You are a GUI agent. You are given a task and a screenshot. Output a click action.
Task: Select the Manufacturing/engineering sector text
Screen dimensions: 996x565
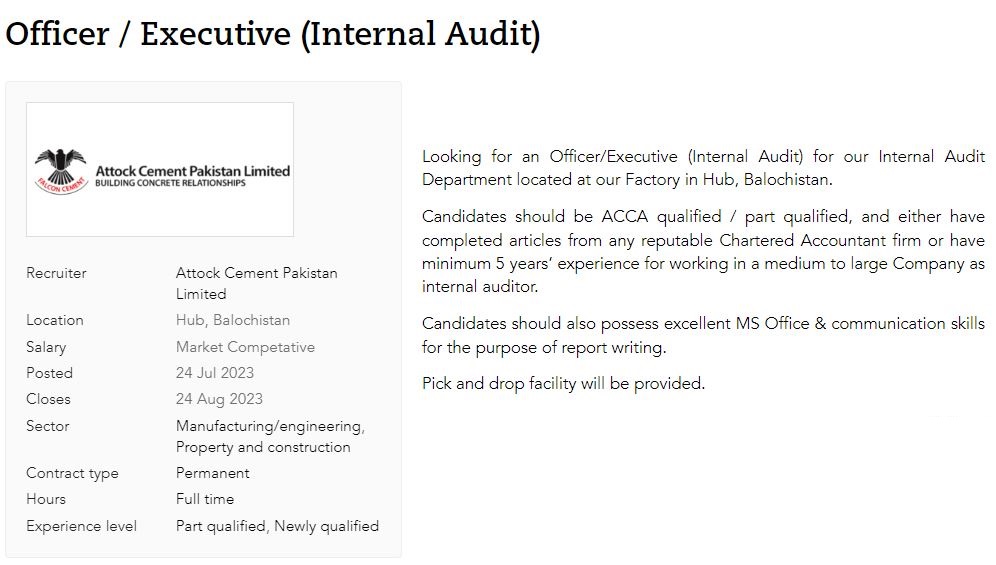(x=270, y=426)
